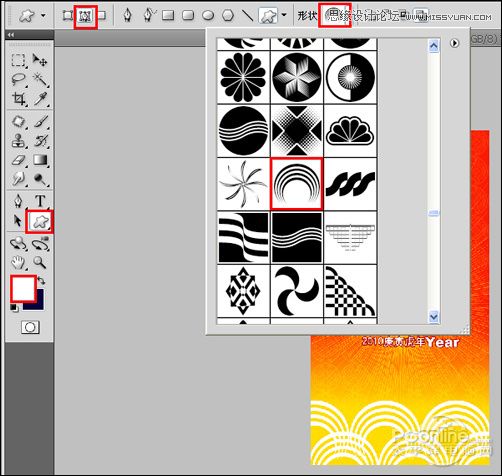Screen dimensions: 502x476
Task: Select the Type tool
Action: pyautogui.click(x=40, y=201)
